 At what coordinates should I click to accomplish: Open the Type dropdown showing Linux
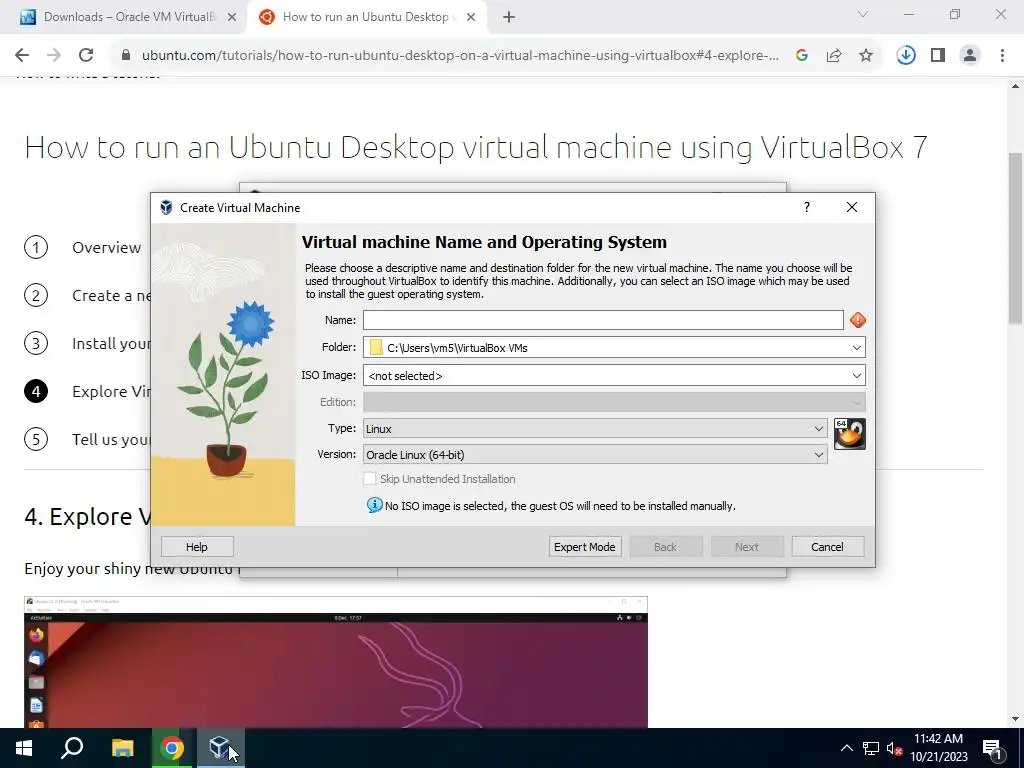595,428
